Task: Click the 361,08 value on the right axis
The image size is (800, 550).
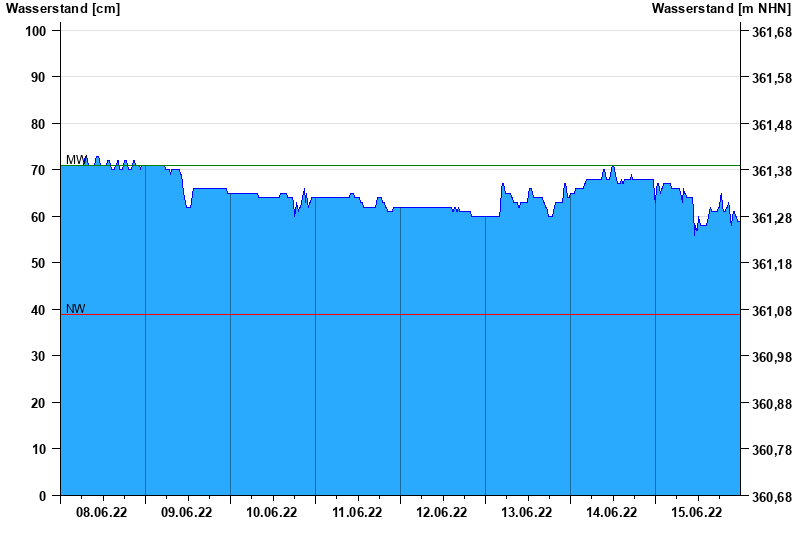Action: pyautogui.click(x=772, y=311)
